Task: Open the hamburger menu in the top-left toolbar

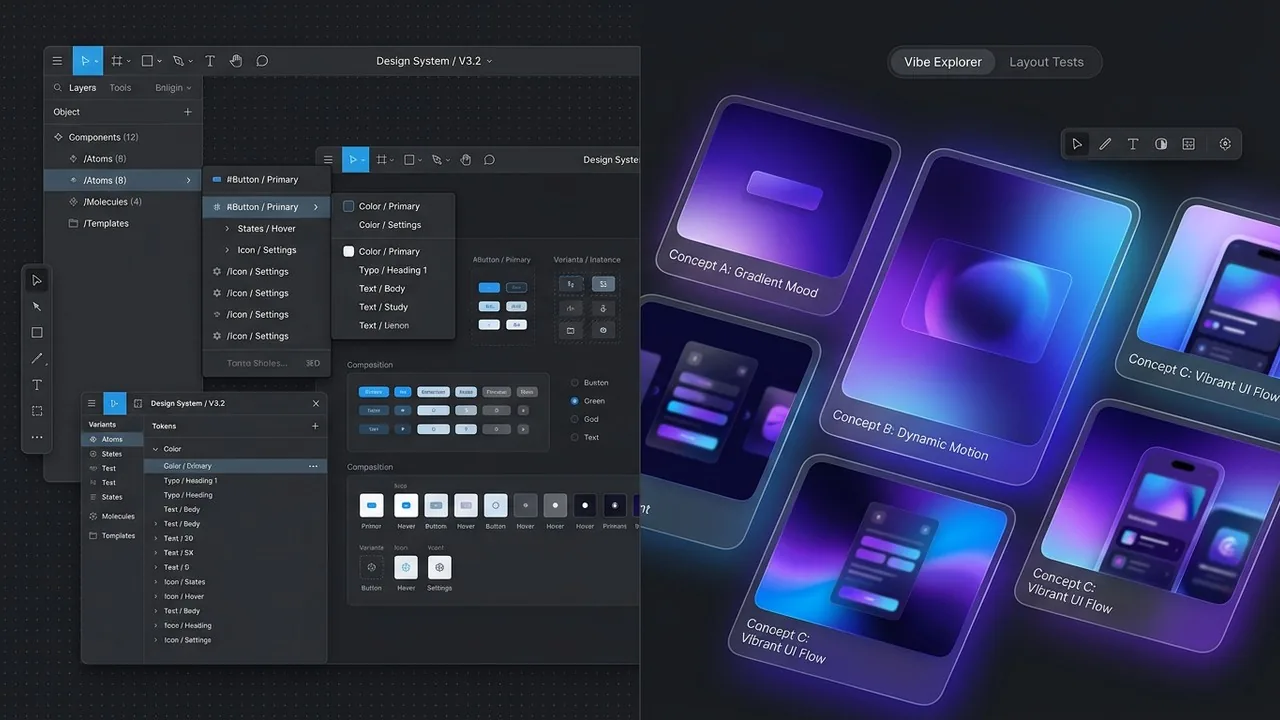Action: pos(57,61)
